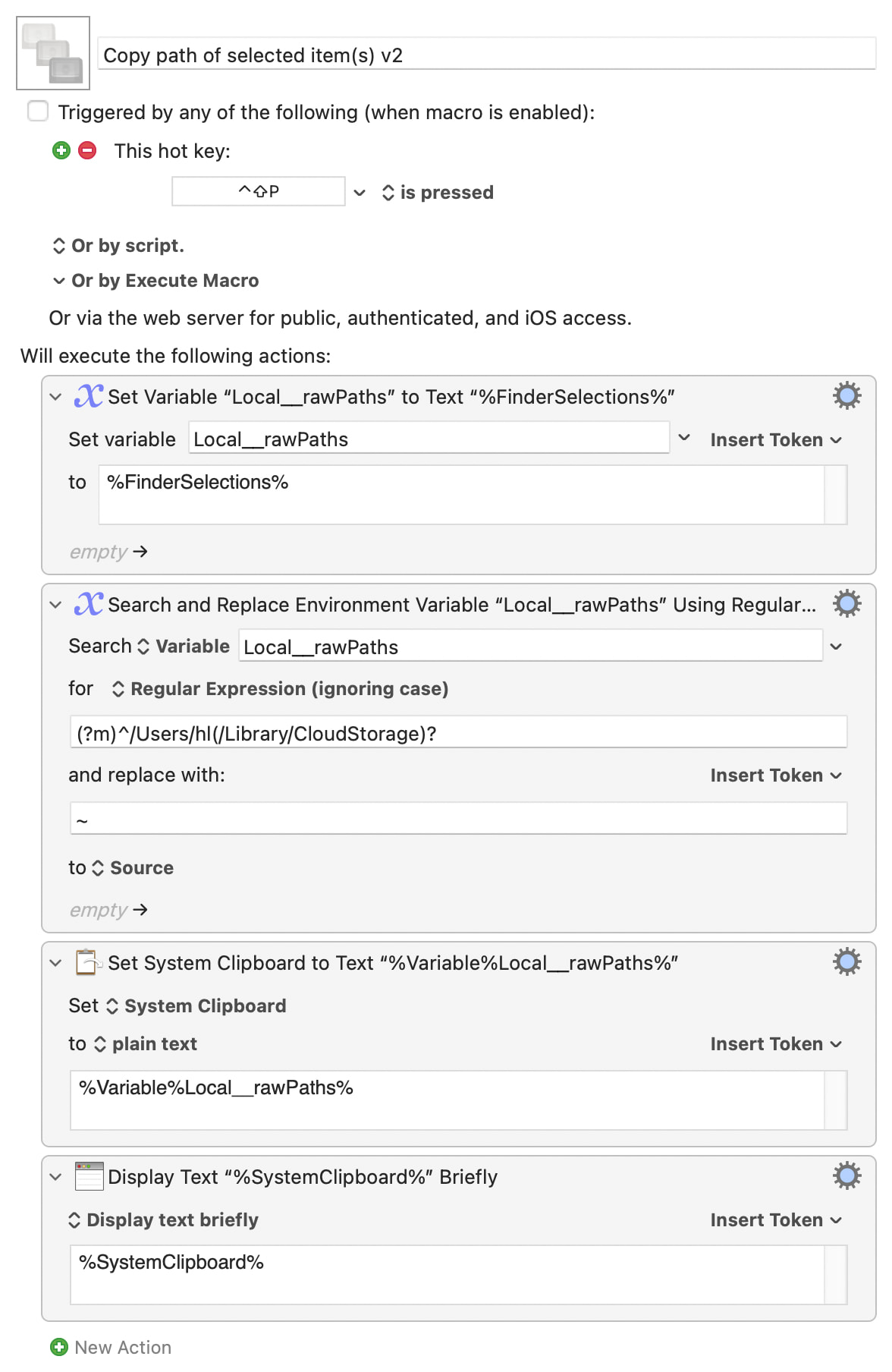Change the 'Source' destination popup

coord(133,868)
